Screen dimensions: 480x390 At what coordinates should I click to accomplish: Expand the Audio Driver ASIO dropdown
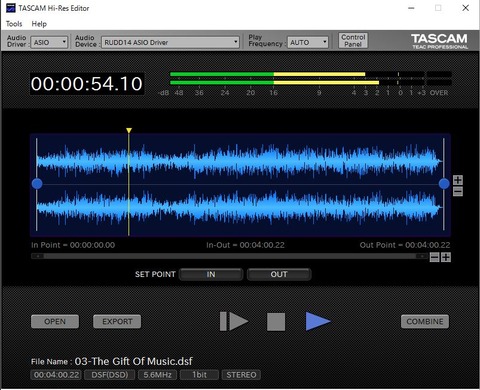(x=49, y=42)
